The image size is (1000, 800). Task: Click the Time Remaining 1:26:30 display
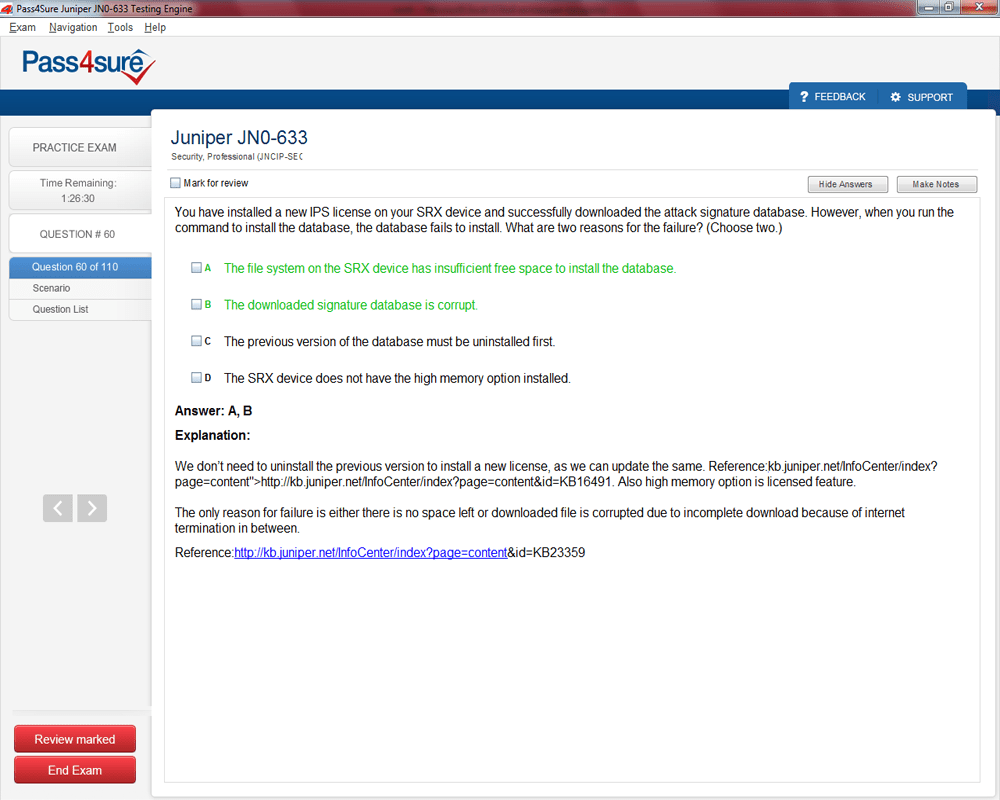click(78, 190)
